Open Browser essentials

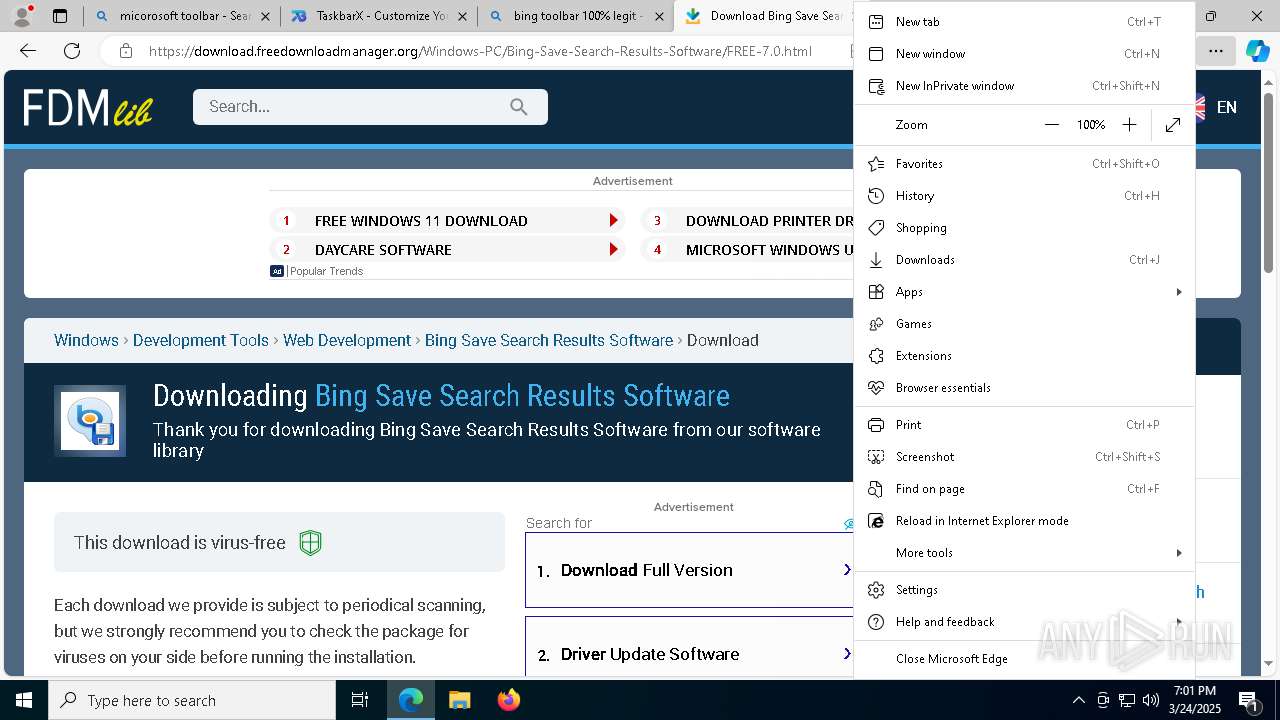point(1024,388)
